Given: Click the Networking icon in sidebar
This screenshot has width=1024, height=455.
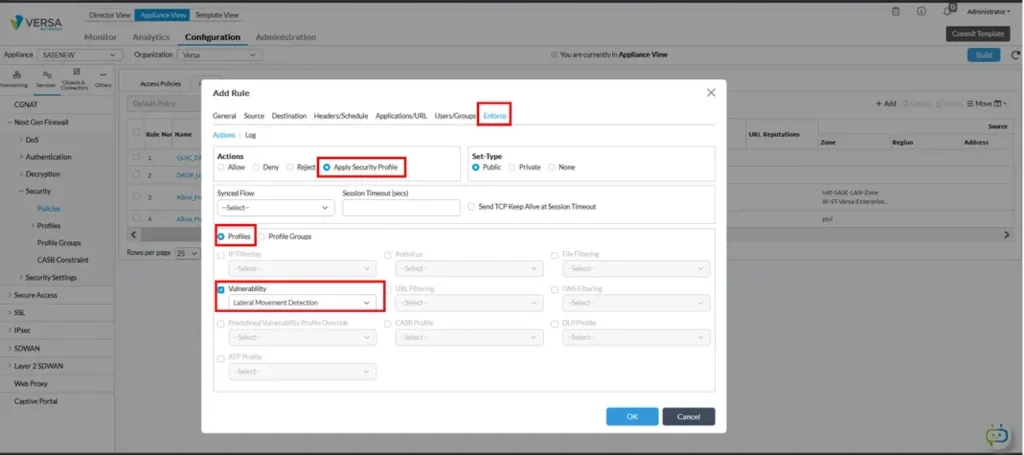Looking at the screenshot, I should tap(17, 77).
